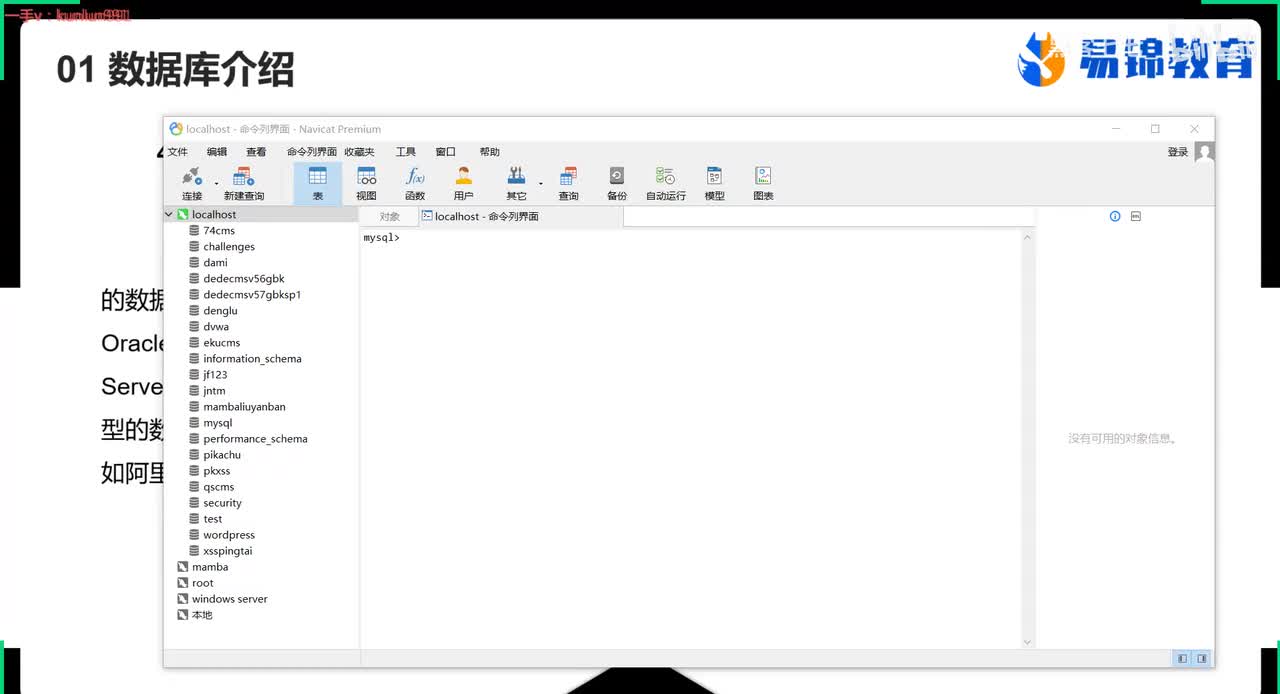Select the mamba connection

click(210, 567)
